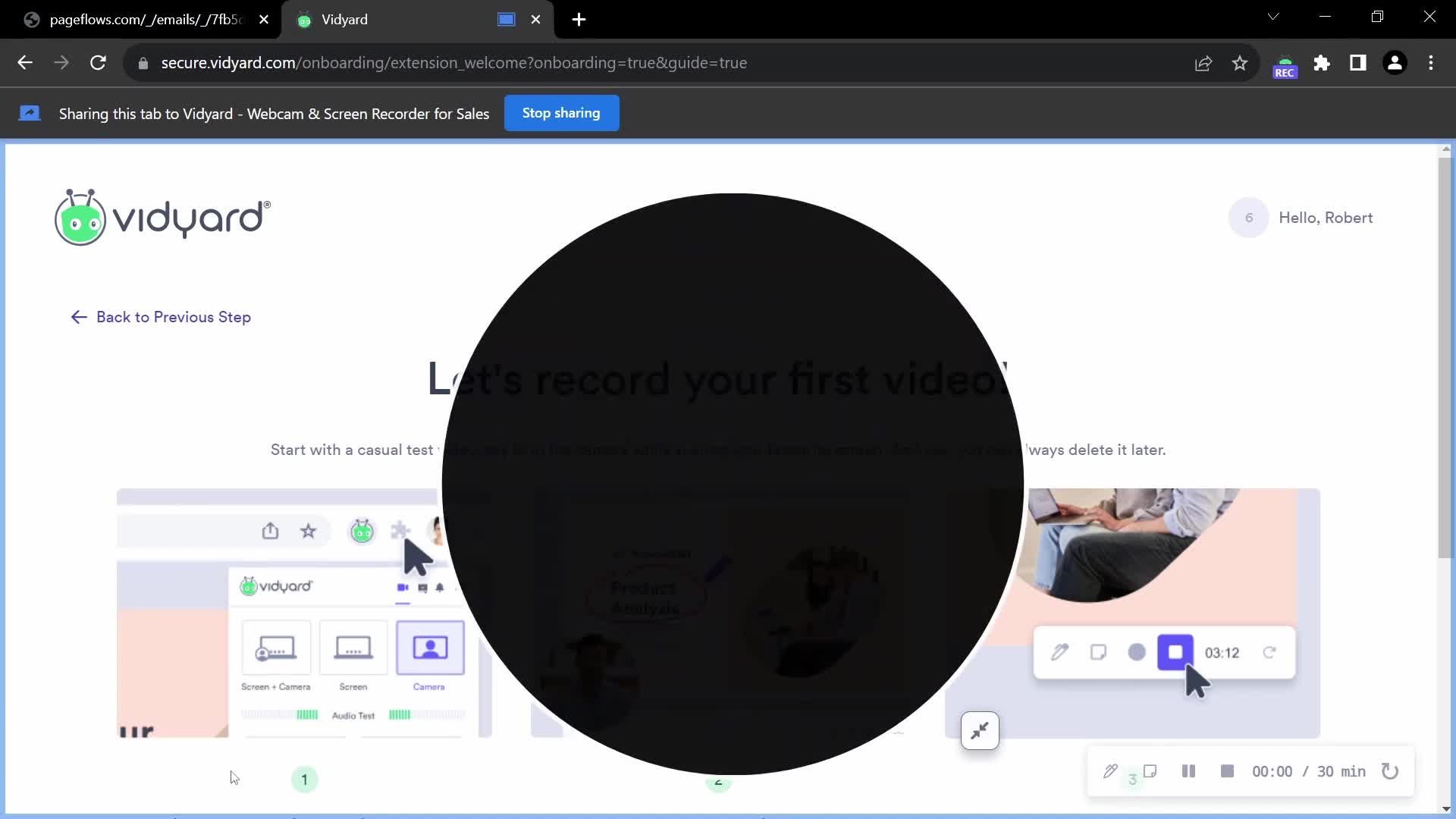
Task: Click the Stop sharing button
Action: coord(561,113)
